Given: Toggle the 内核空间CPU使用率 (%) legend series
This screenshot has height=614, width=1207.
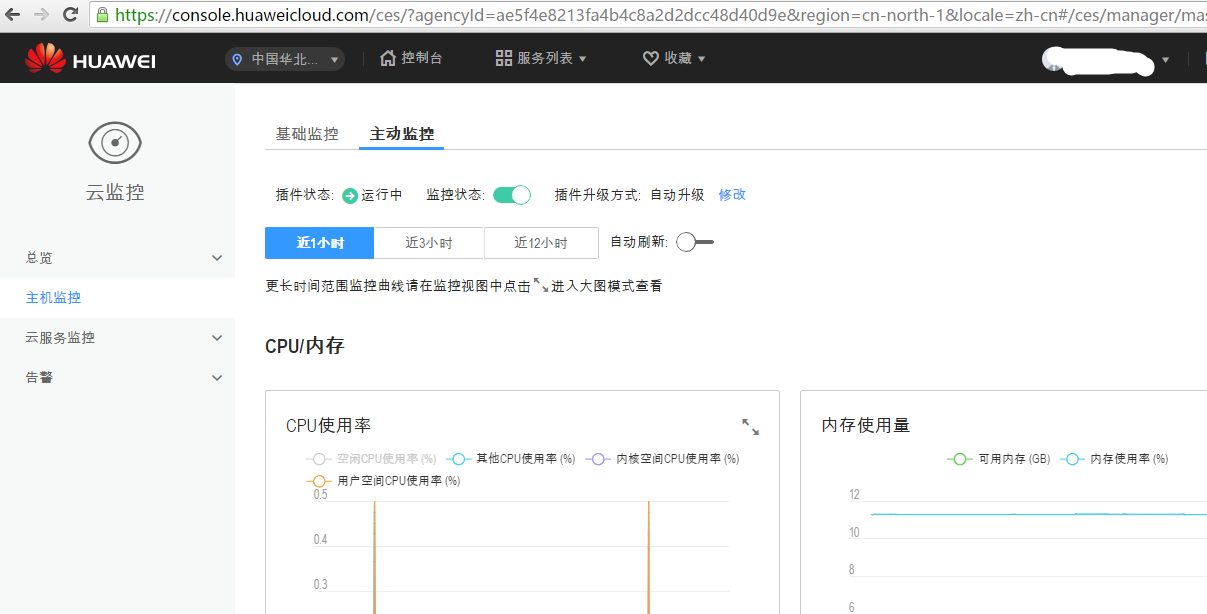Looking at the screenshot, I should [662, 459].
